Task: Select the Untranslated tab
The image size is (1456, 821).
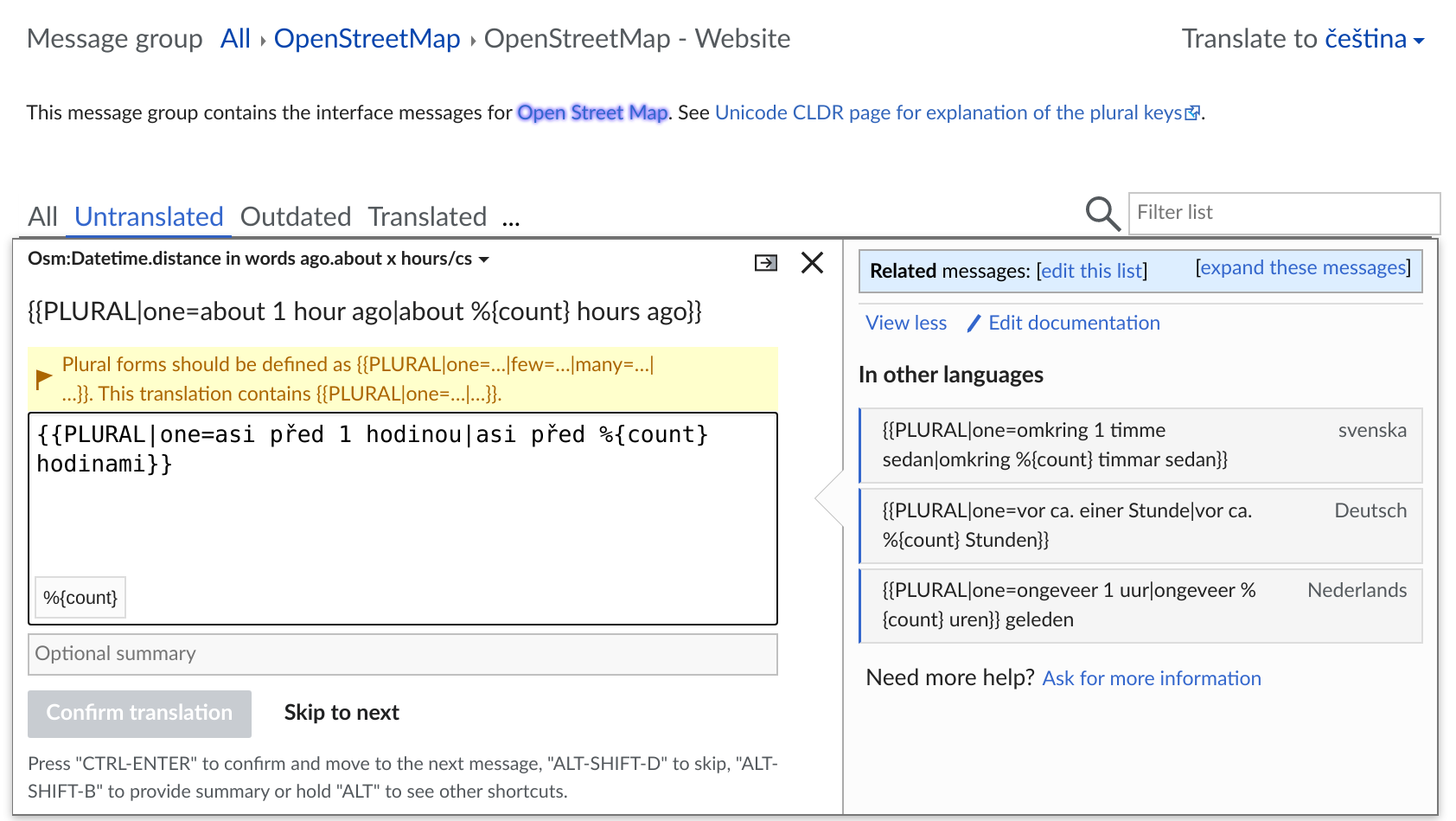Action: [149, 217]
